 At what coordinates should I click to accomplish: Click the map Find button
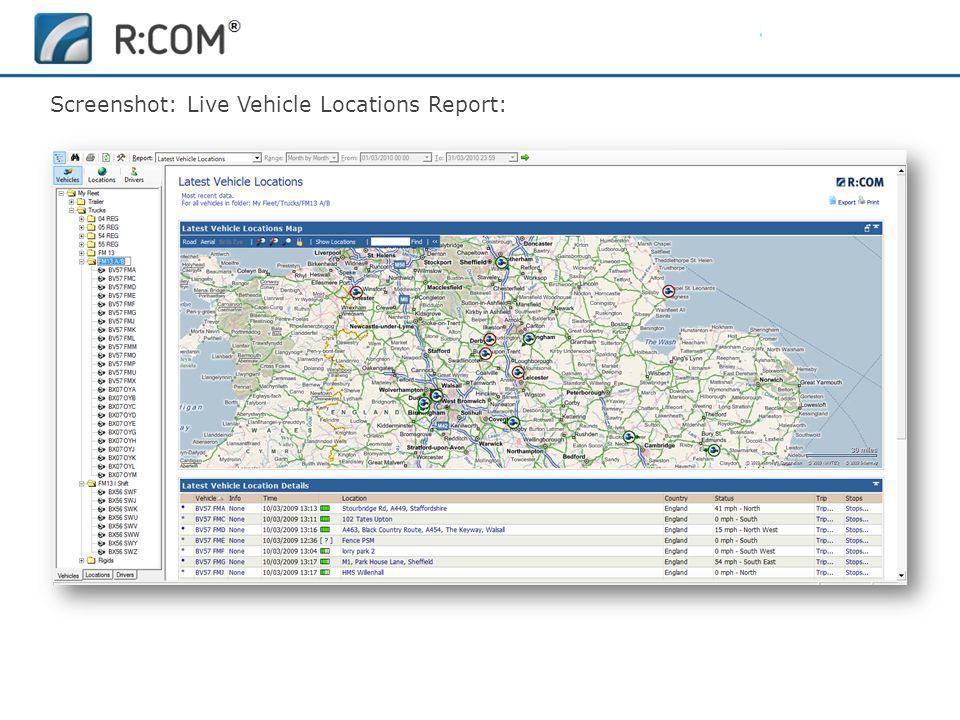416,242
